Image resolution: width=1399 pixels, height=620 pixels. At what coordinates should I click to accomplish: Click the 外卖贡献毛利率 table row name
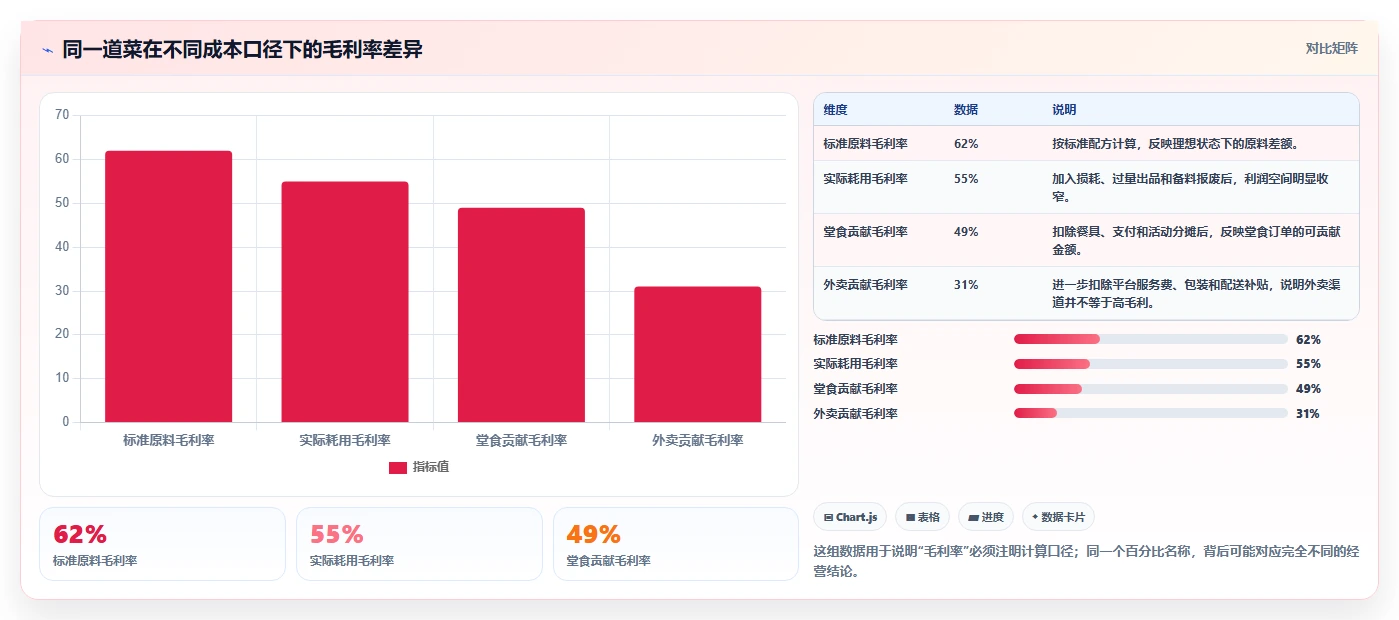tap(865, 284)
